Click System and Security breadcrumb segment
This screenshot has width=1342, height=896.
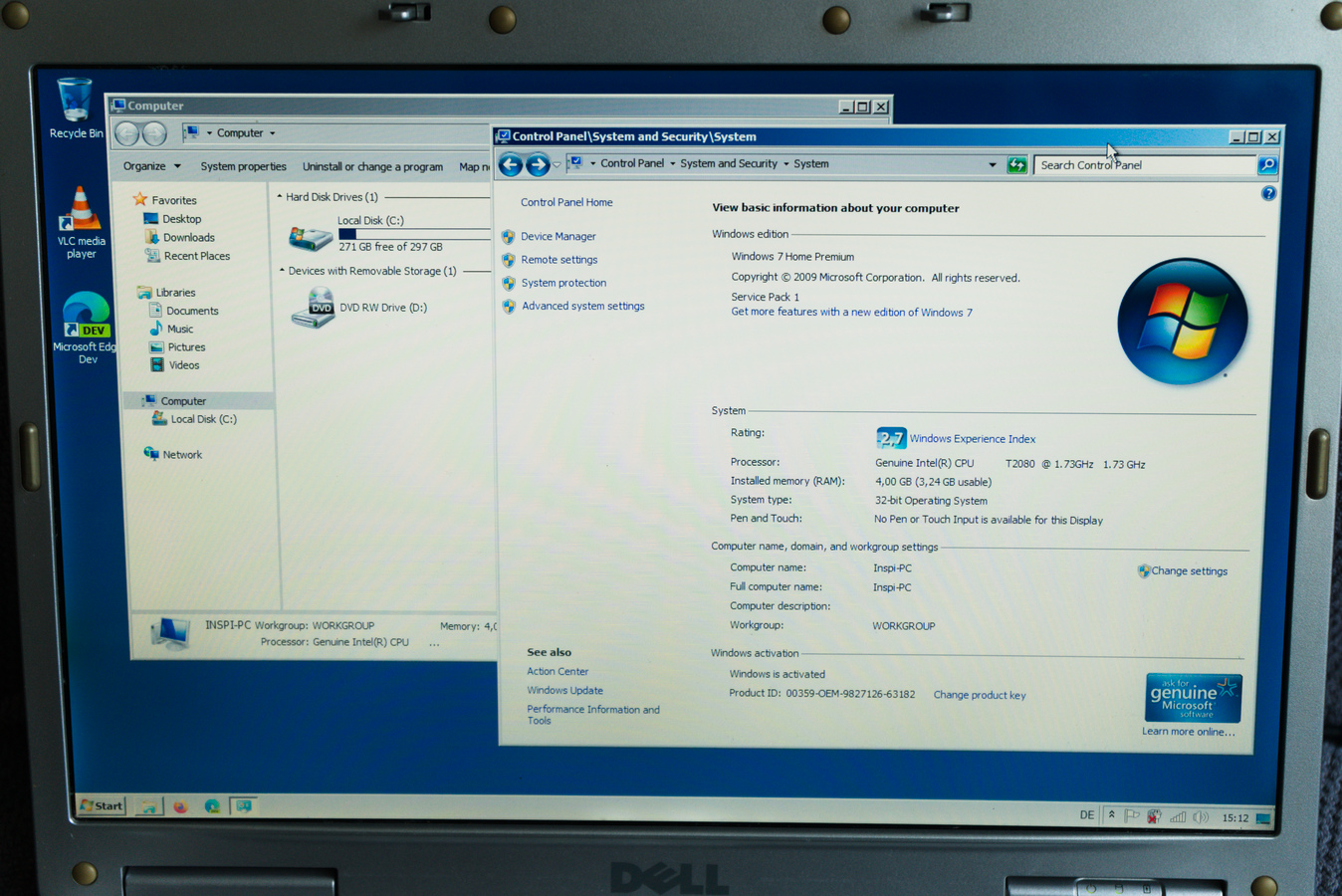click(729, 163)
